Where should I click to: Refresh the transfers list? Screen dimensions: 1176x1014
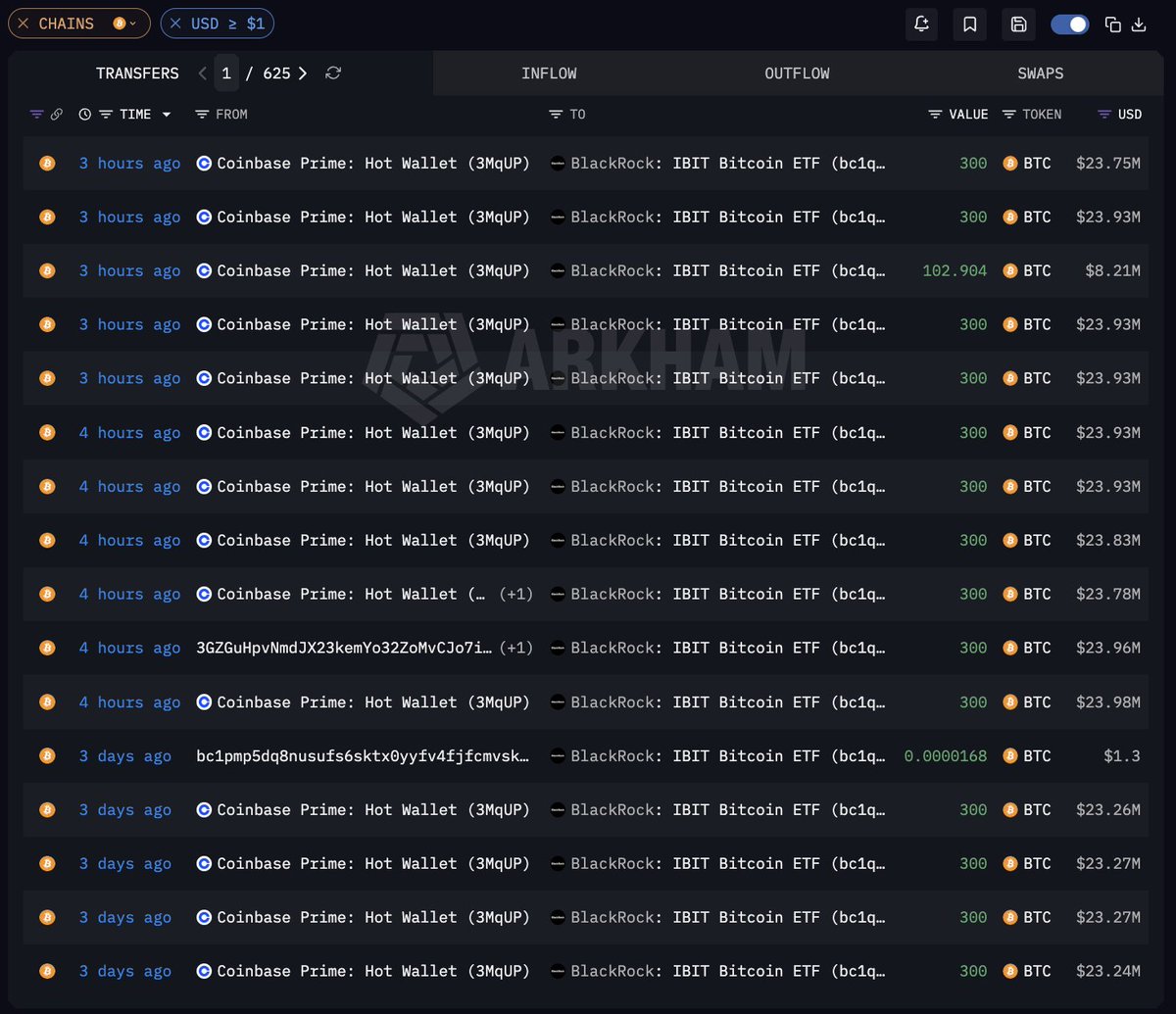pyautogui.click(x=333, y=73)
